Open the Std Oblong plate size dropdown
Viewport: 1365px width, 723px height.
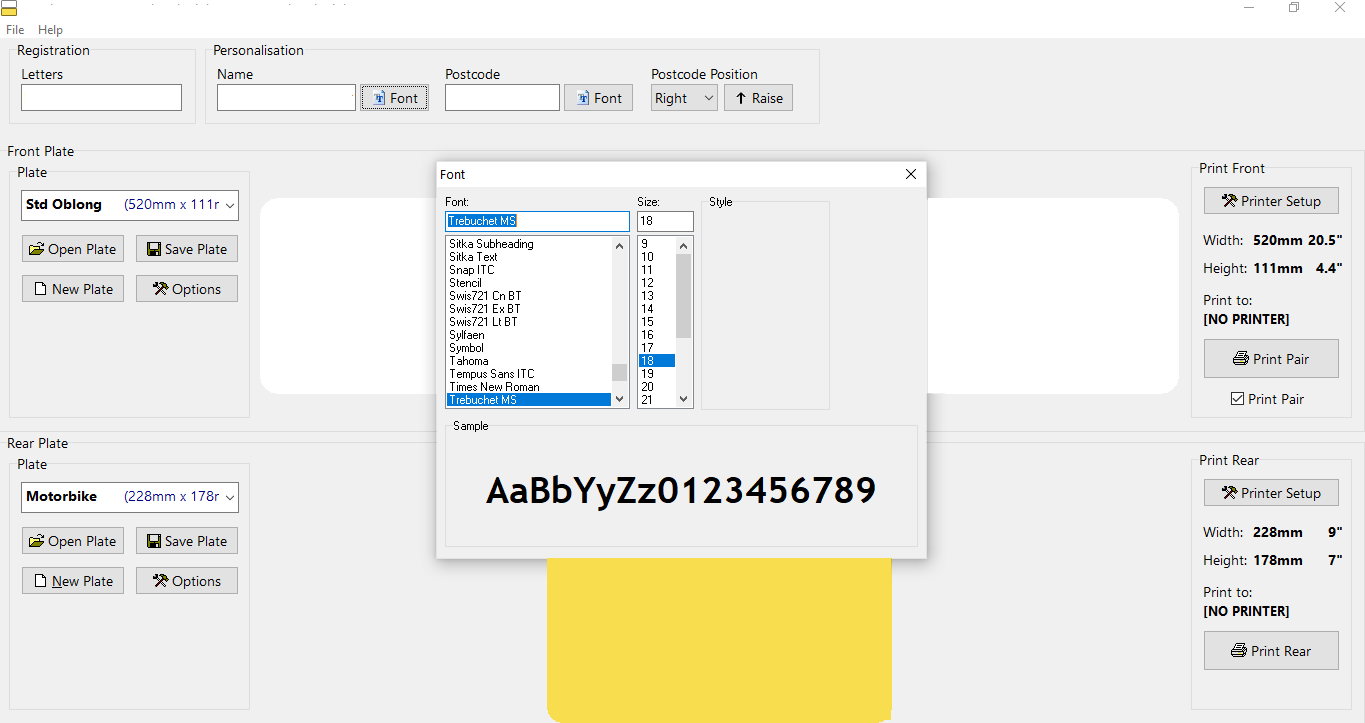coord(230,205)
